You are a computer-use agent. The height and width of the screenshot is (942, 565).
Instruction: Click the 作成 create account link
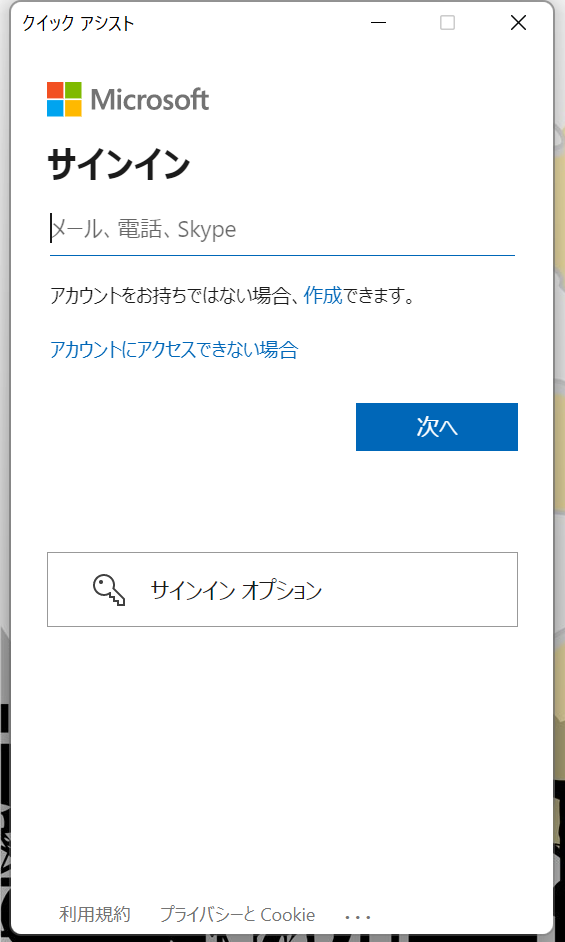click(323, 296)
